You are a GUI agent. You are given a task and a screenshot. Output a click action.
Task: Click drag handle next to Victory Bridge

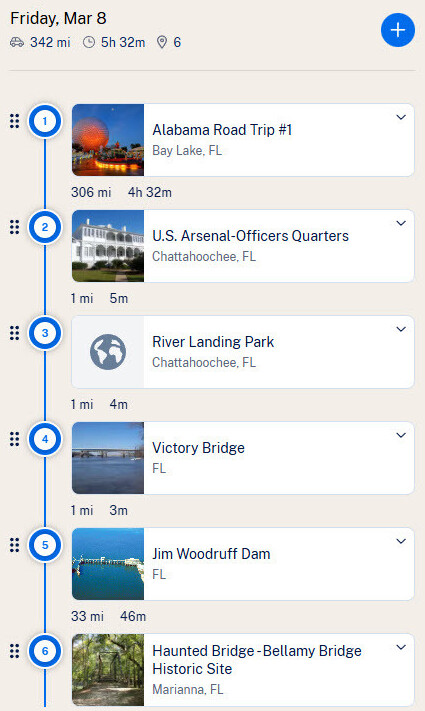15,439
